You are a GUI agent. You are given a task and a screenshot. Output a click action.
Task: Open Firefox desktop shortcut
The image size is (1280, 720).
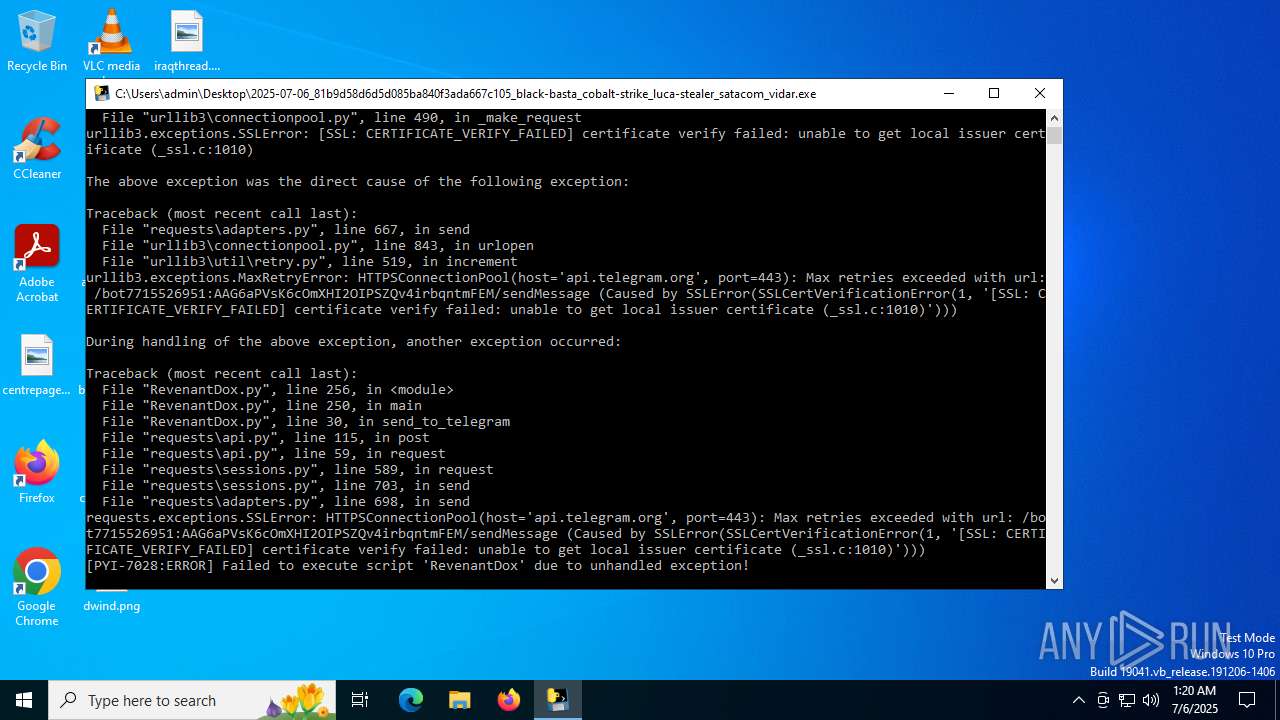[x=37, y=472]
